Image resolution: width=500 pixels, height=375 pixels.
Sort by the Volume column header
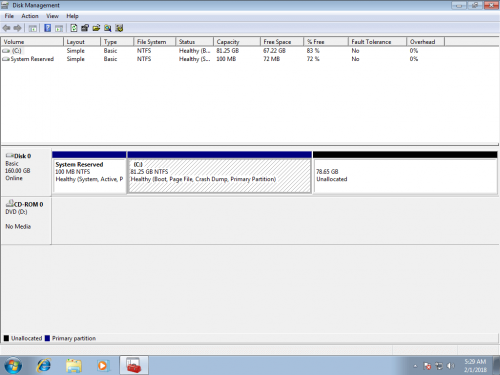coord(32,42)
